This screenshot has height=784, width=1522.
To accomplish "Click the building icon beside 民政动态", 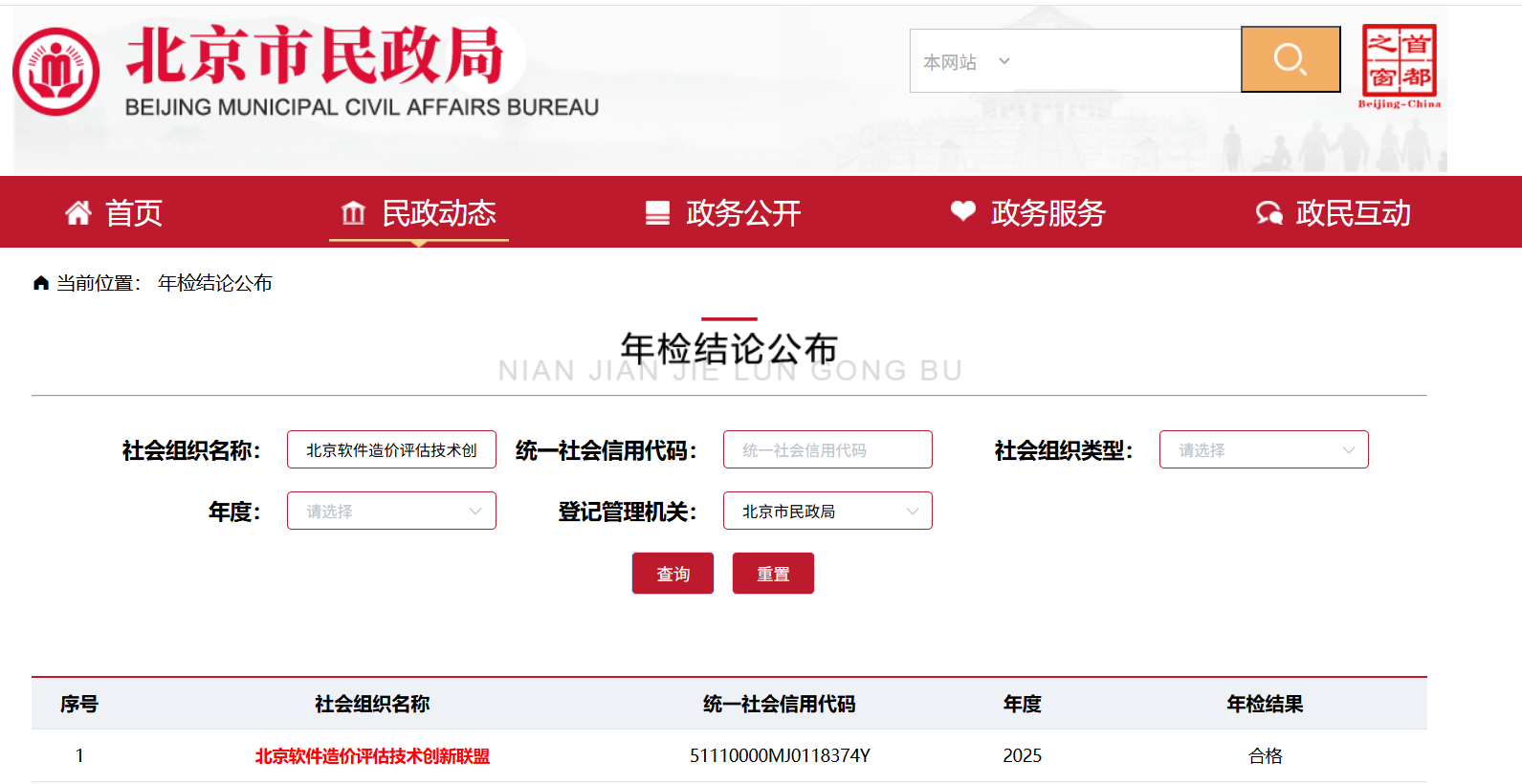I will pyautogui.click(x=354, y=212).
